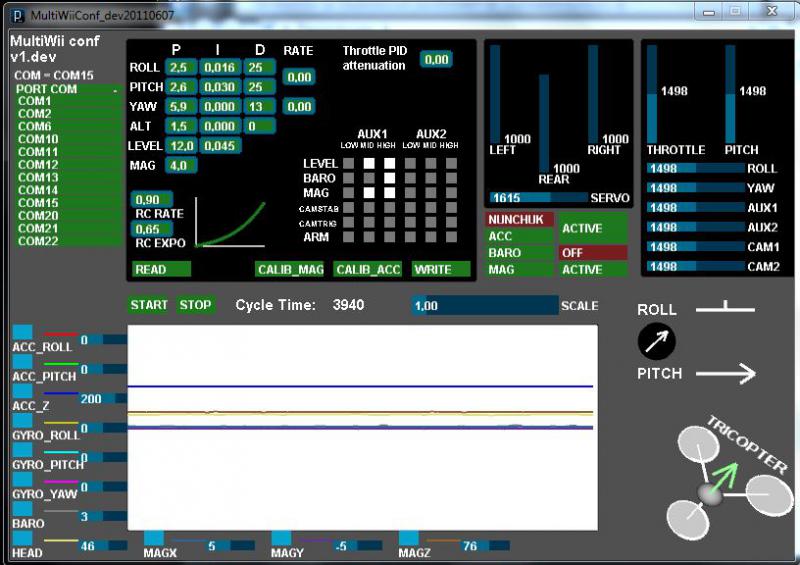
Task: Uncheck LEVEL AUX1 HIGH box
Action: [x=389, y=163]
